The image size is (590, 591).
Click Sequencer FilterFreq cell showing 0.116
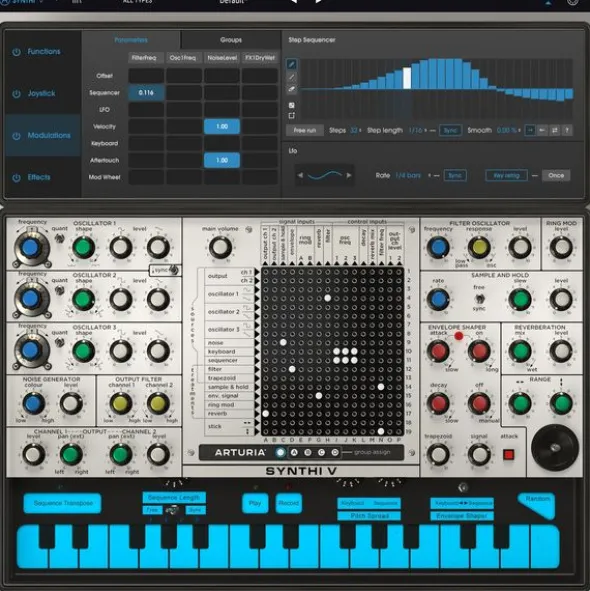pyautogui.click(x=146, y=93)
